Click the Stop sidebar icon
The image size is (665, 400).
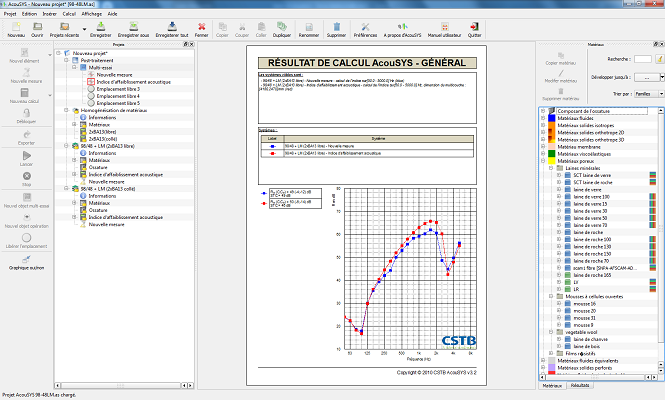(26, 176)
